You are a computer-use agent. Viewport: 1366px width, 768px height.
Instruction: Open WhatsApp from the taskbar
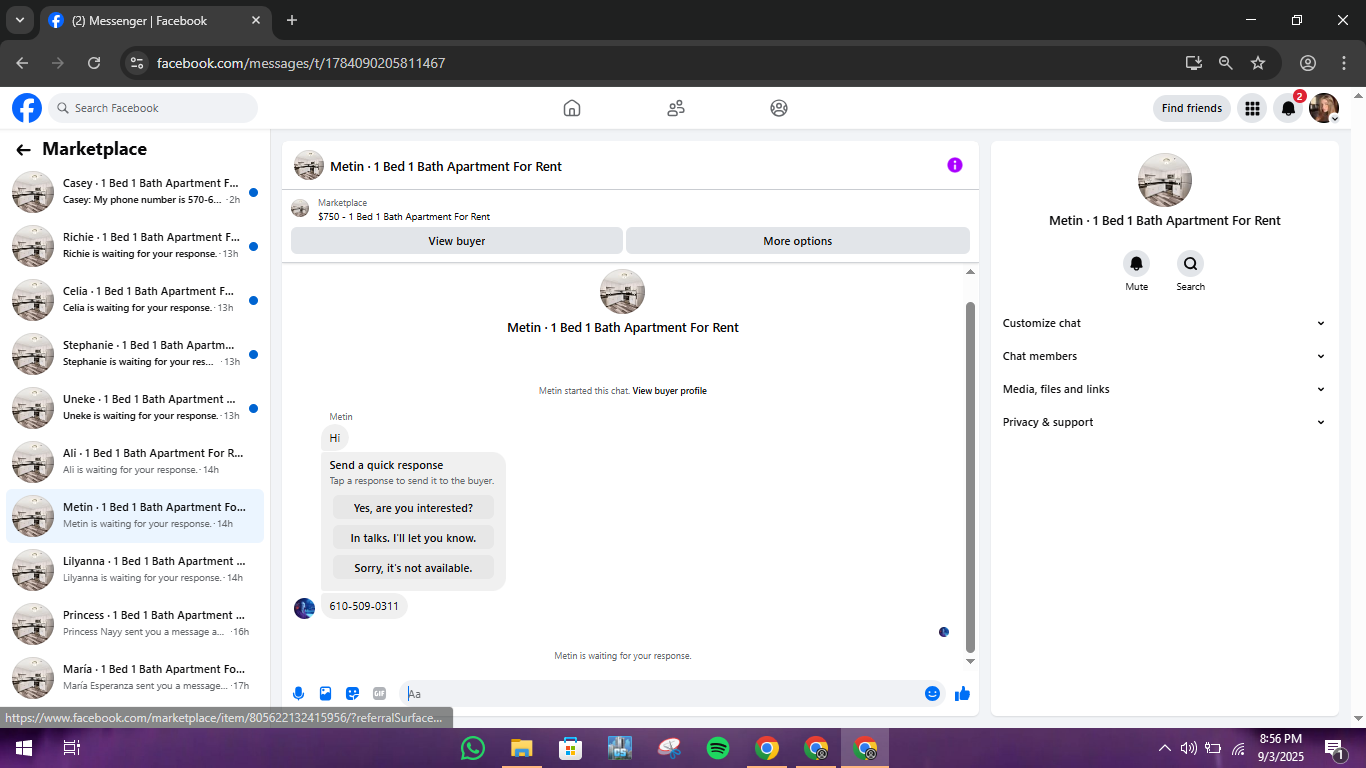[473, 747]
